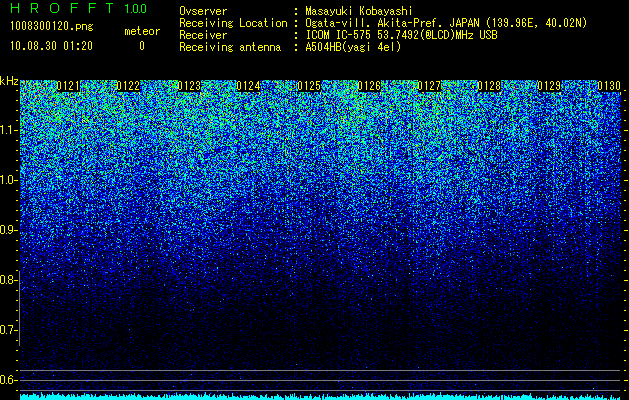
Task: Click the 0129 time marker
Action: 549,86
